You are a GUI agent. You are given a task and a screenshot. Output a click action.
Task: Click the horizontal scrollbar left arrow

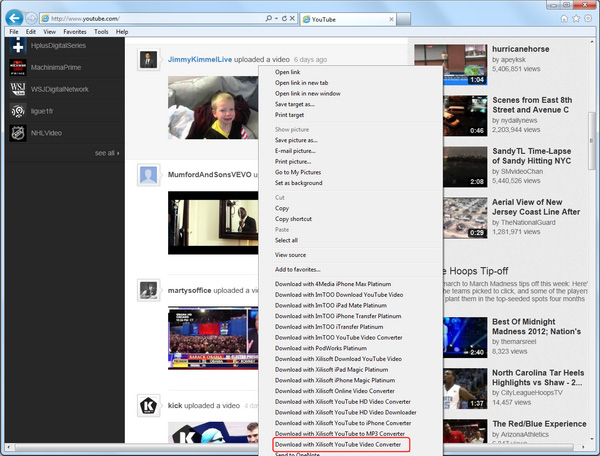[8, 447]
